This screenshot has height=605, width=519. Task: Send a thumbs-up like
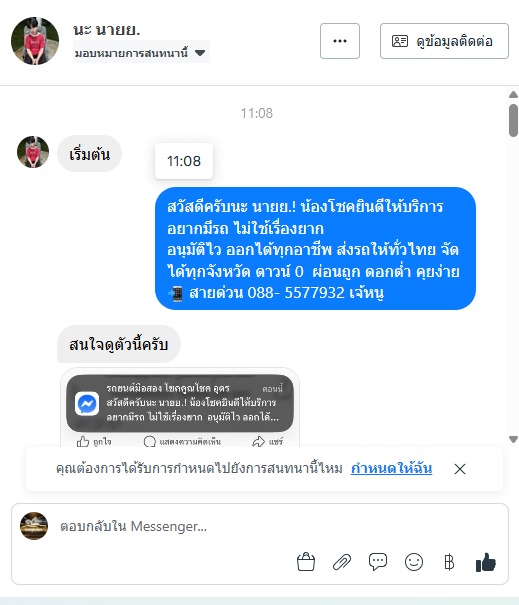pyautogui.click(x=486, y=562)
